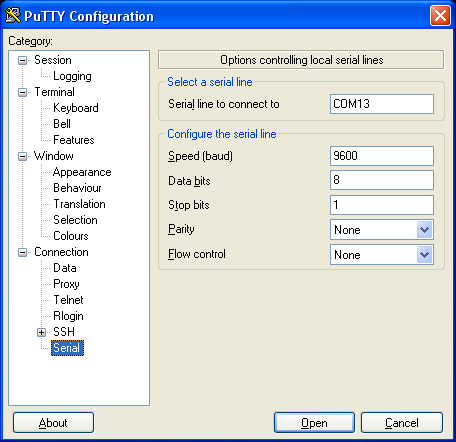Select Connection category

(61, 252)
